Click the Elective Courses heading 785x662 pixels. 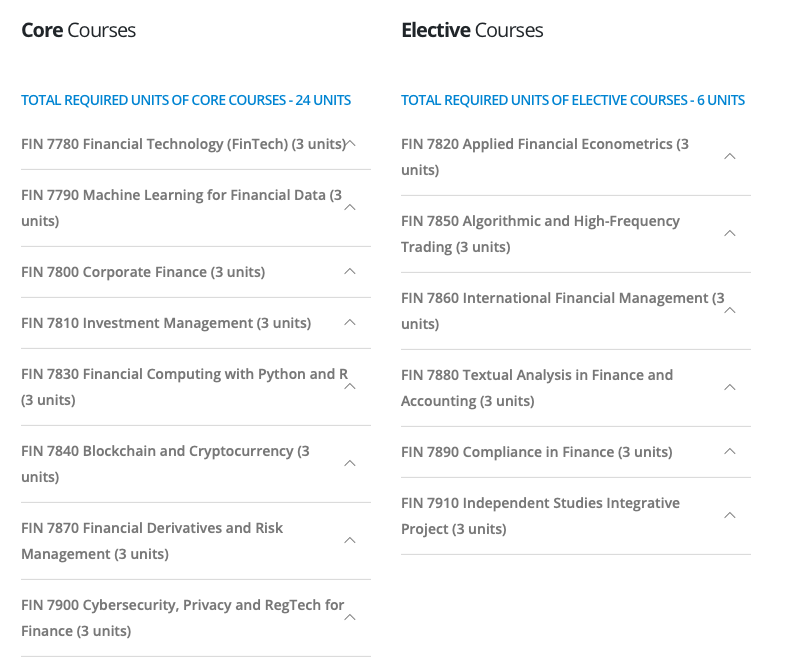[472, 30]
